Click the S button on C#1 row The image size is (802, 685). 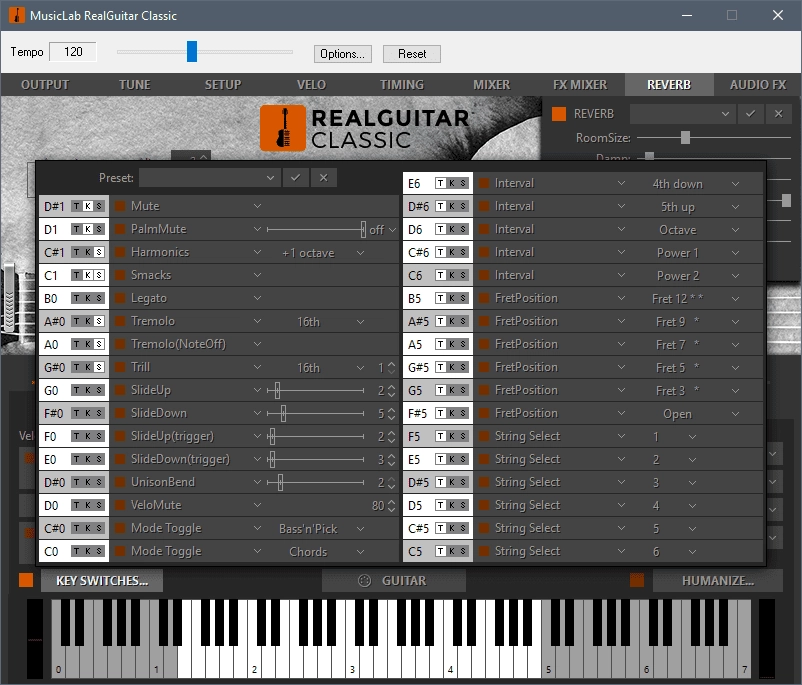click(x=99, y=252)
